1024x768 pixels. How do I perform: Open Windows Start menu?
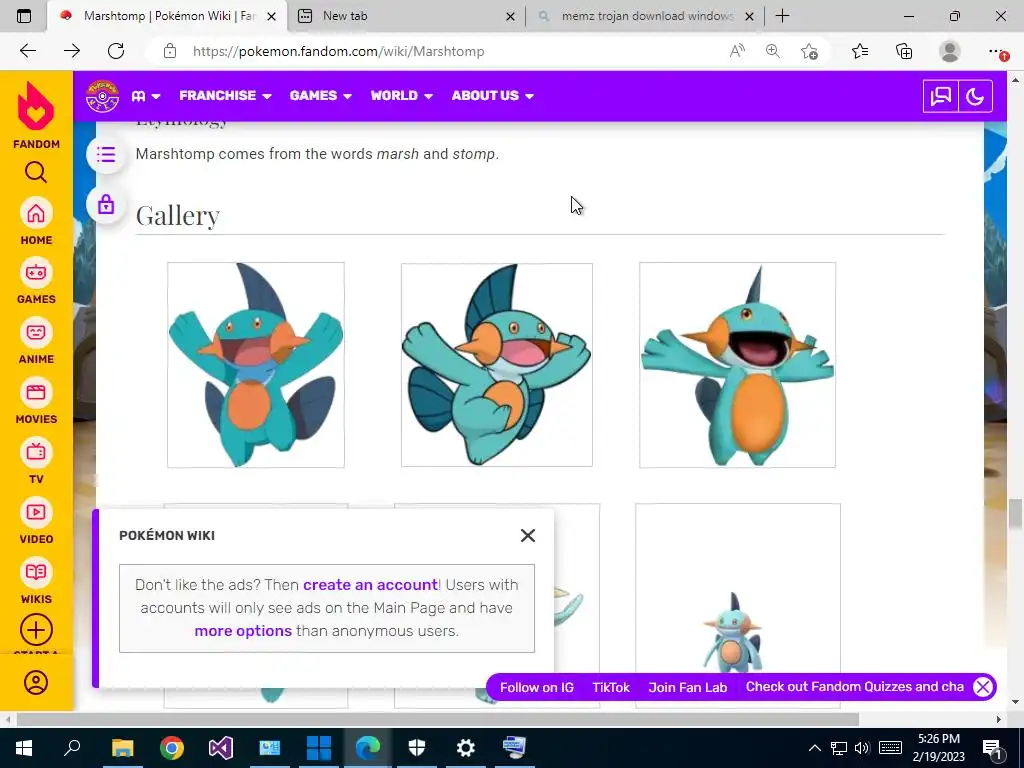click(x=24, y=748)
